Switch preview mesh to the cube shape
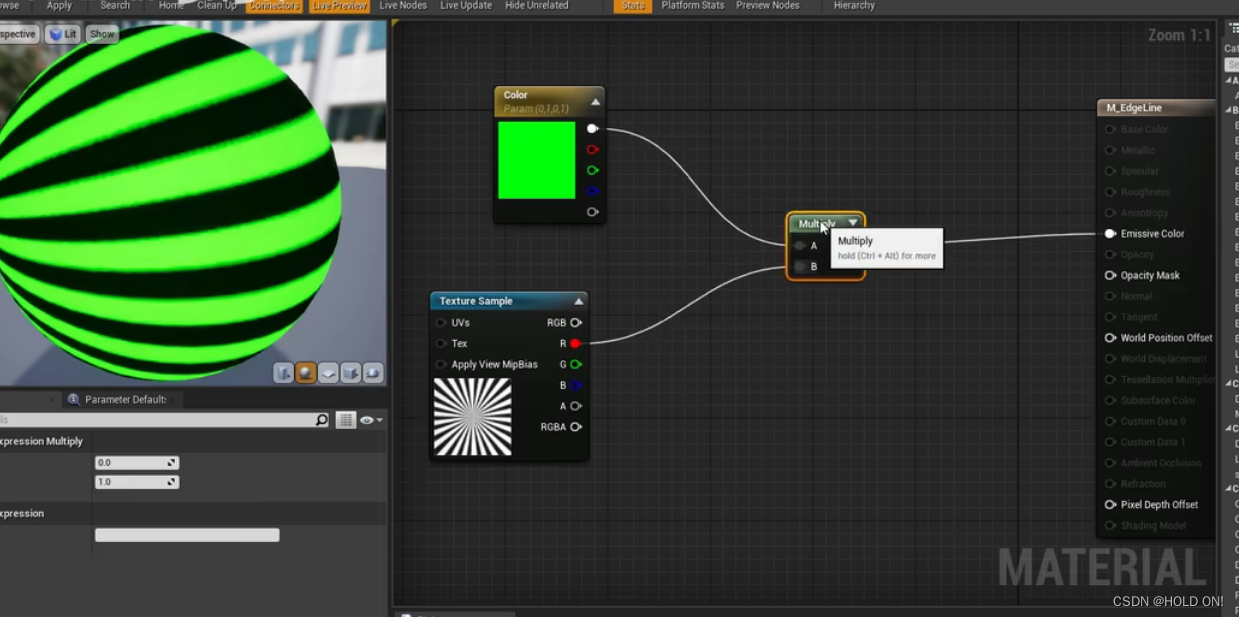The image size is (1239, 617). [349, 372]
